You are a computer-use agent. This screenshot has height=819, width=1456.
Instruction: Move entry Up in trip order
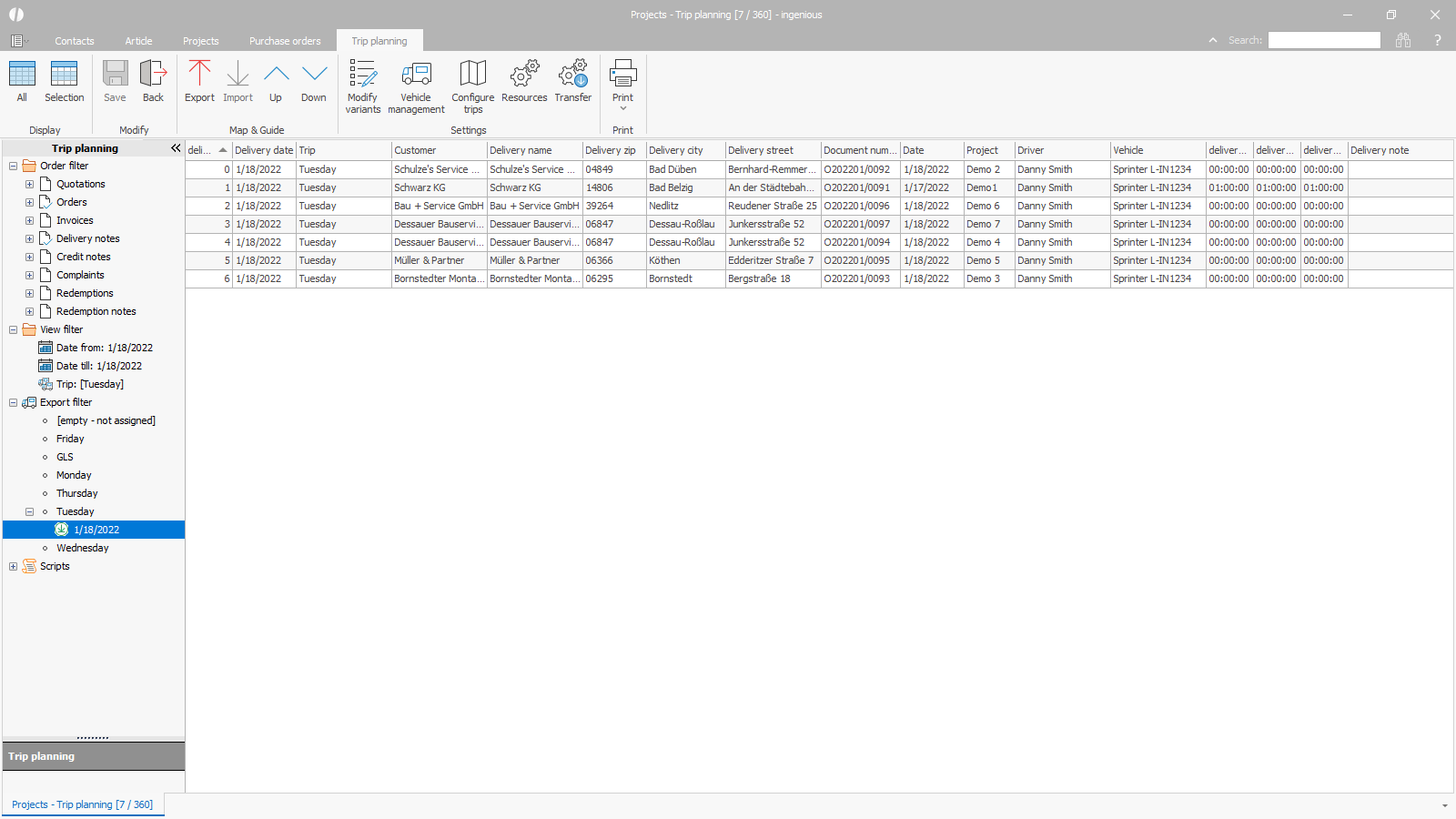click(276, 82)
